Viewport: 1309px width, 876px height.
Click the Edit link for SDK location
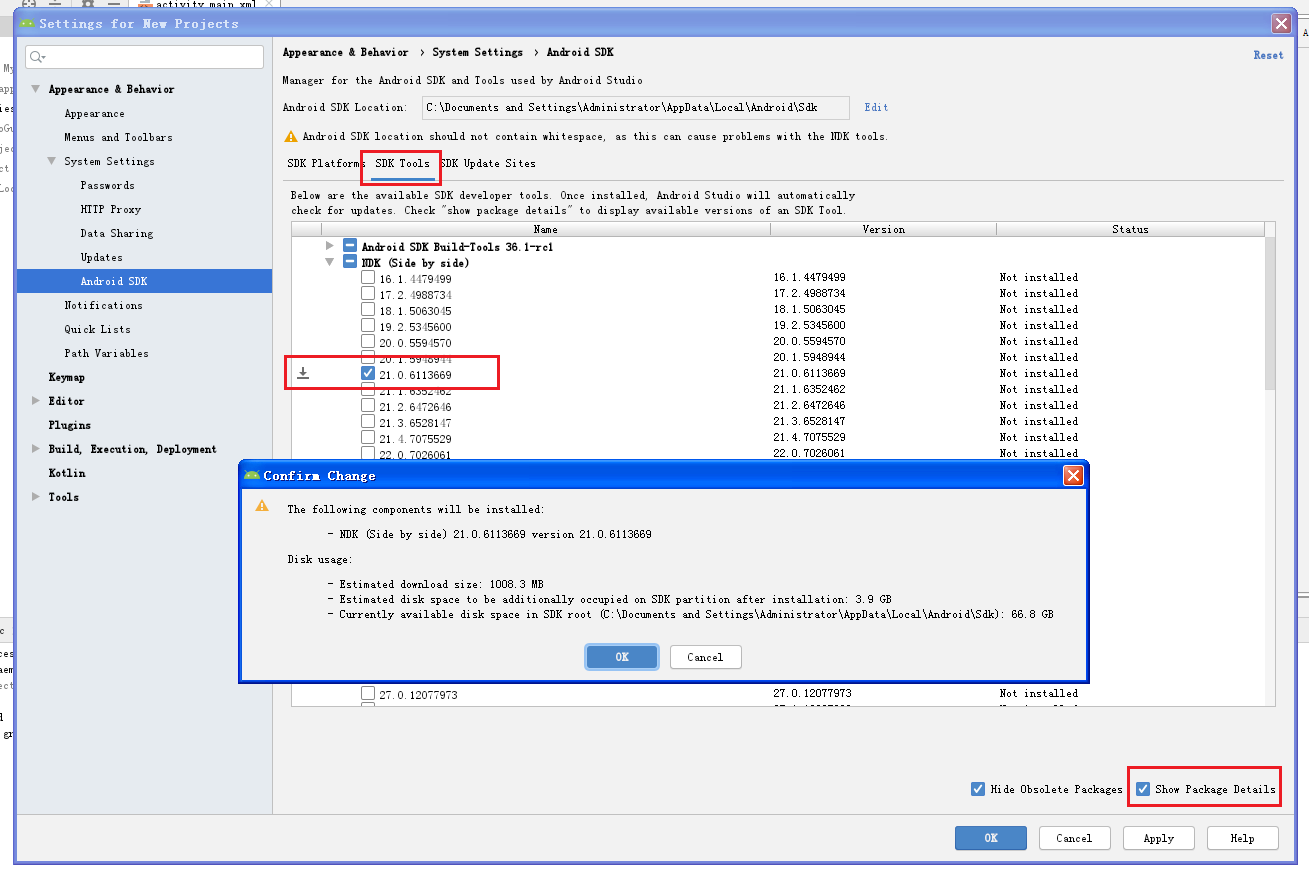tap(876, 107)
